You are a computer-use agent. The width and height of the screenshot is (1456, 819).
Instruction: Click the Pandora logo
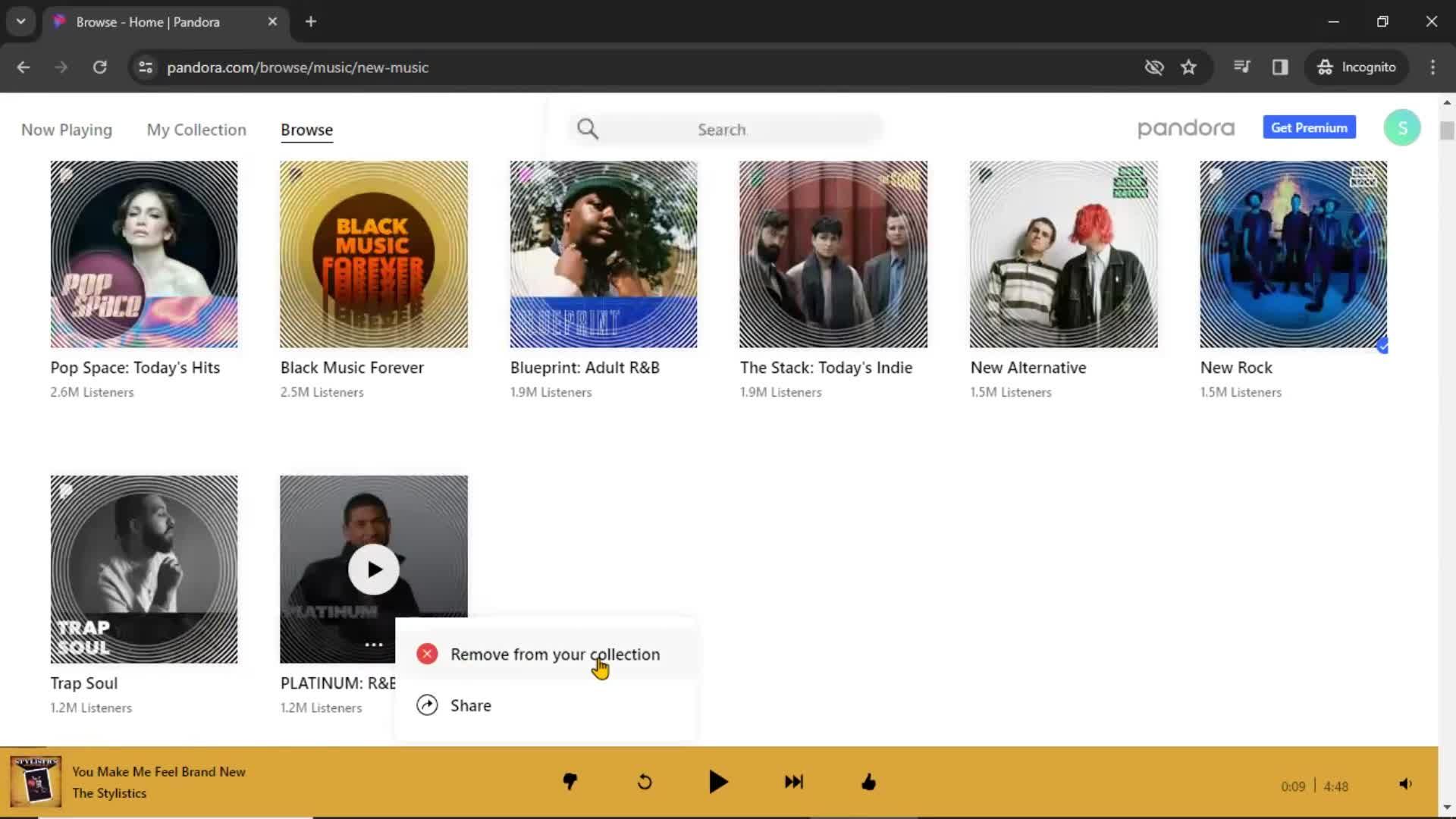pyautogui.click(x=1186, y=128)
